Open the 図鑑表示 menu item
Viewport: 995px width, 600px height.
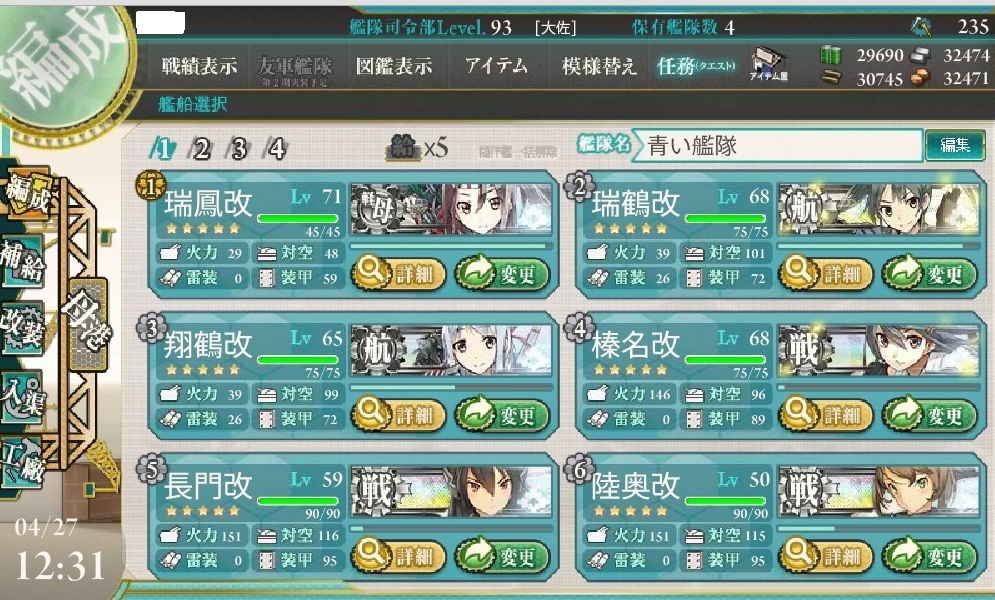coord(394,65)
